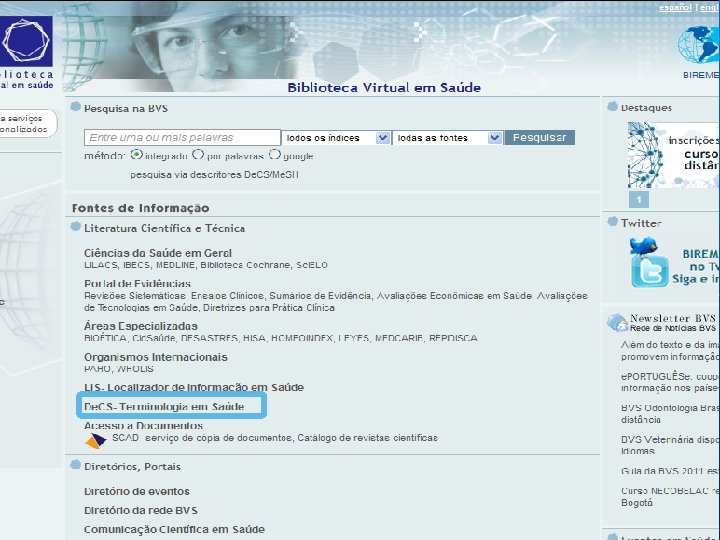This screenshot has height=540, width=720.
Task: Open LIS - Localizador de Informação em Saúde
Action: [194, 387]
